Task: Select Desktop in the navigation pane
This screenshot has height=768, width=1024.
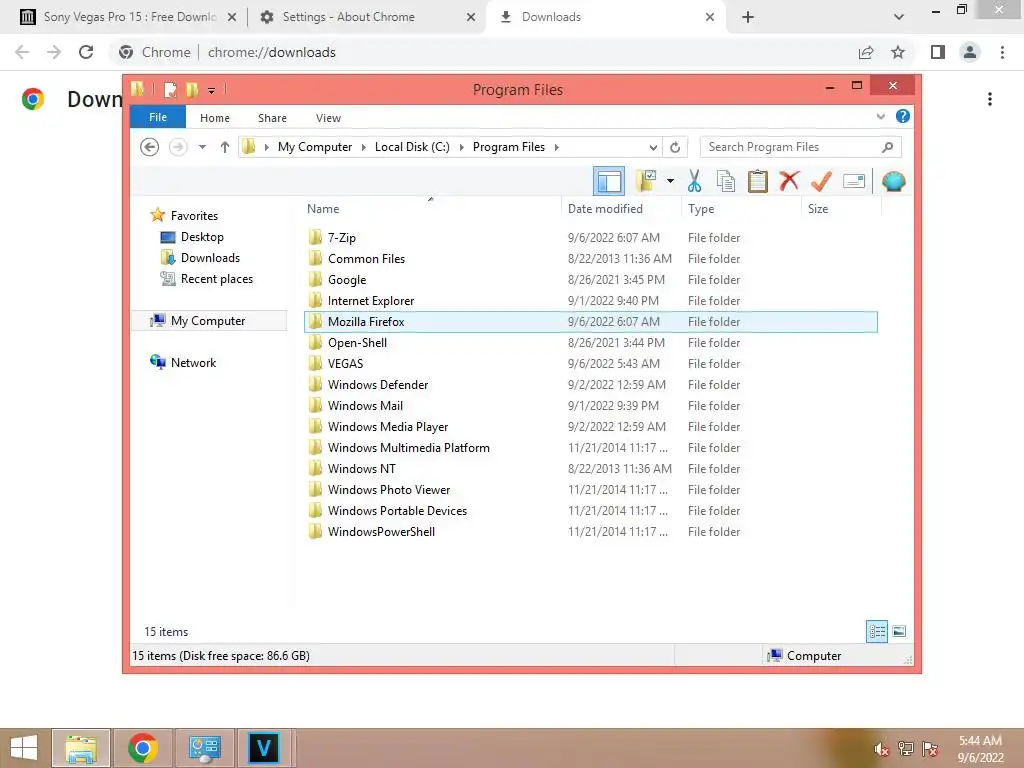Action: coord(202,237)
